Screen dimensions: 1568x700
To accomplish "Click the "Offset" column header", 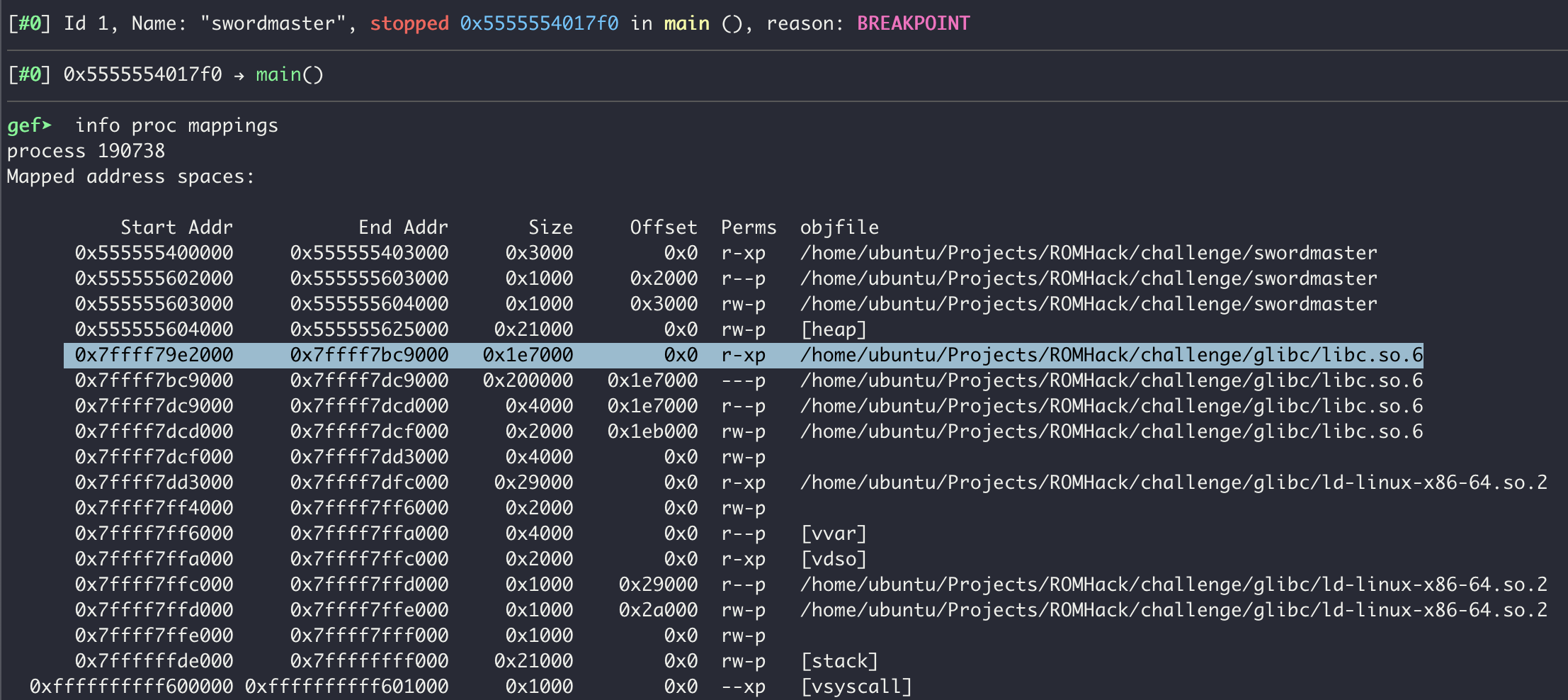I will click(664, 227).
